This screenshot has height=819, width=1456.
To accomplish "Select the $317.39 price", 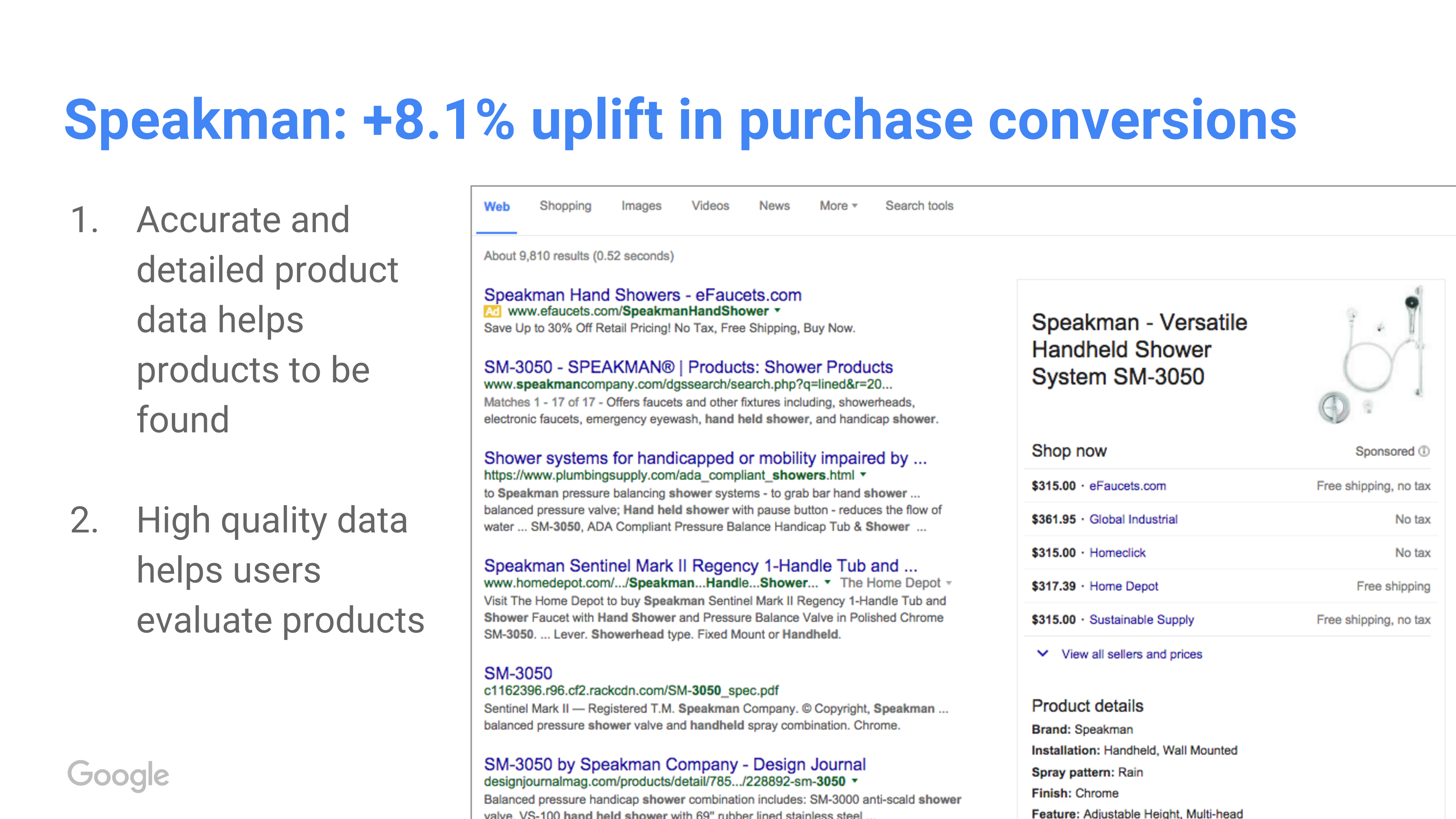I will (1054, 586).
